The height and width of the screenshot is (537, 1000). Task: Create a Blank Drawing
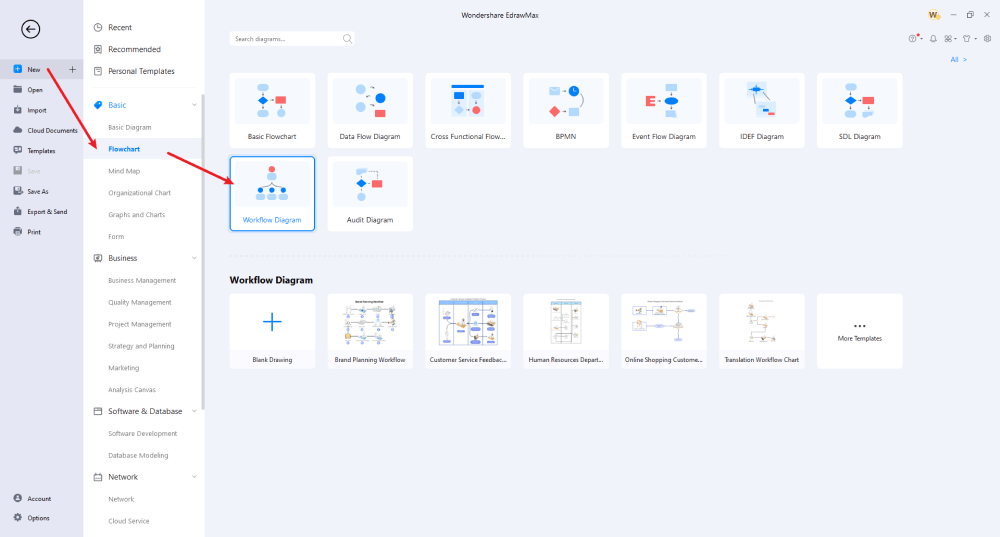click(272, 331)
